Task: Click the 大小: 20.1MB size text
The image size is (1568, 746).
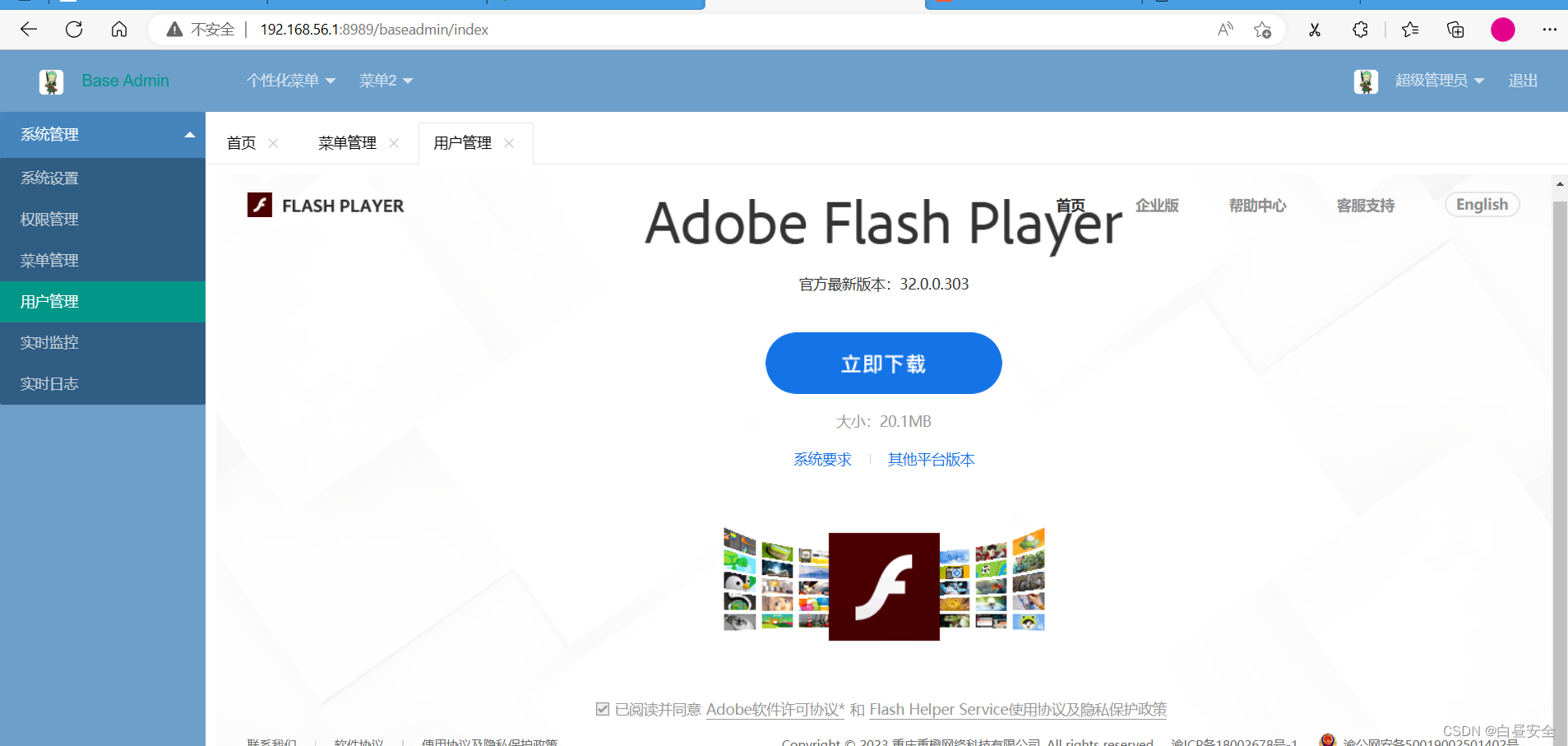Action: point(883,421)
